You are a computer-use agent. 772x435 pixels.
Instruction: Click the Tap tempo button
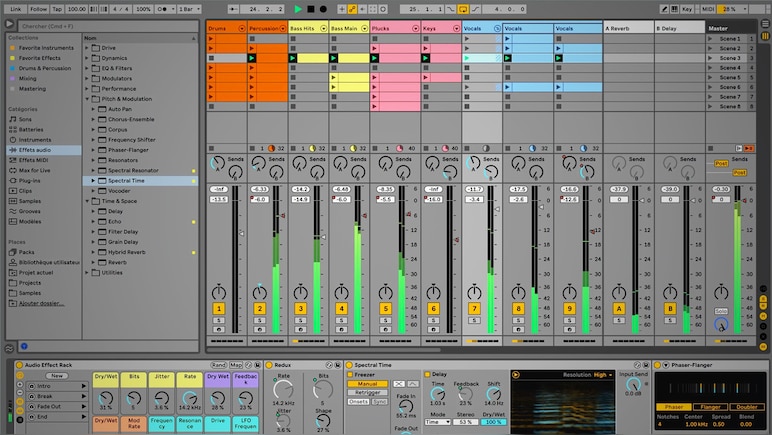pos(57,9)
